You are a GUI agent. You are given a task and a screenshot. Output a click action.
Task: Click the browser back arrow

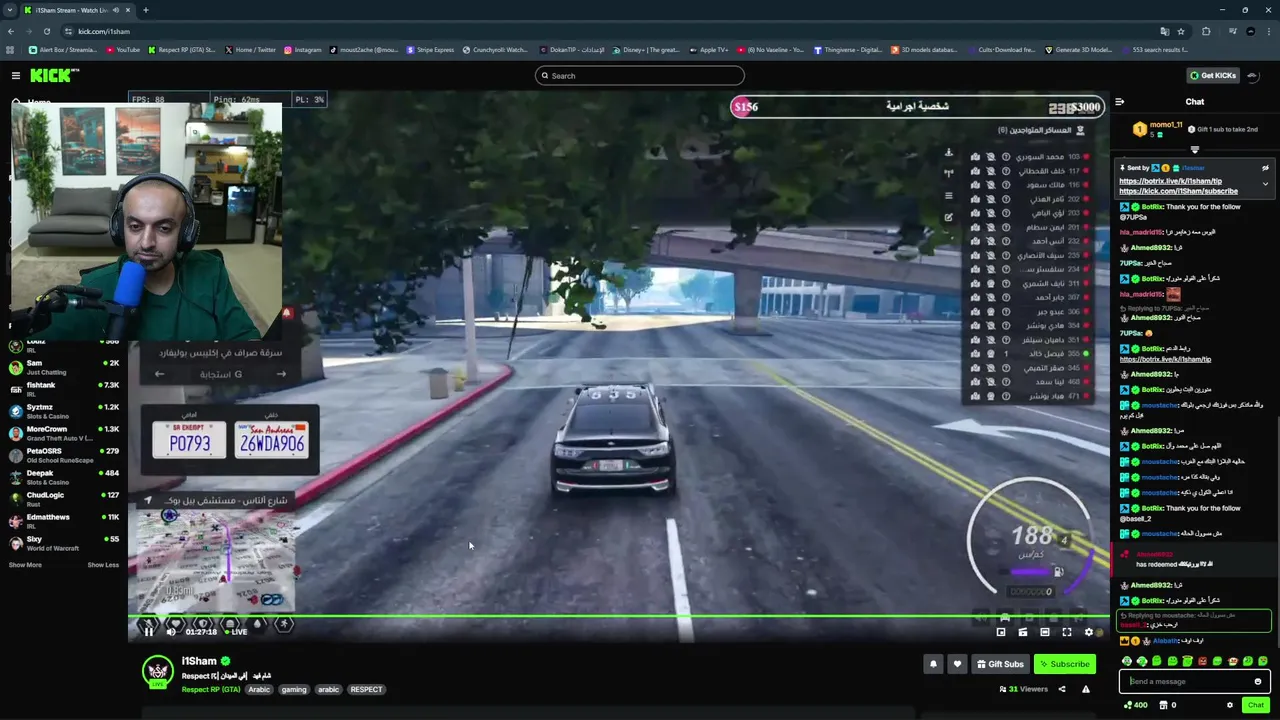point(11,31)
